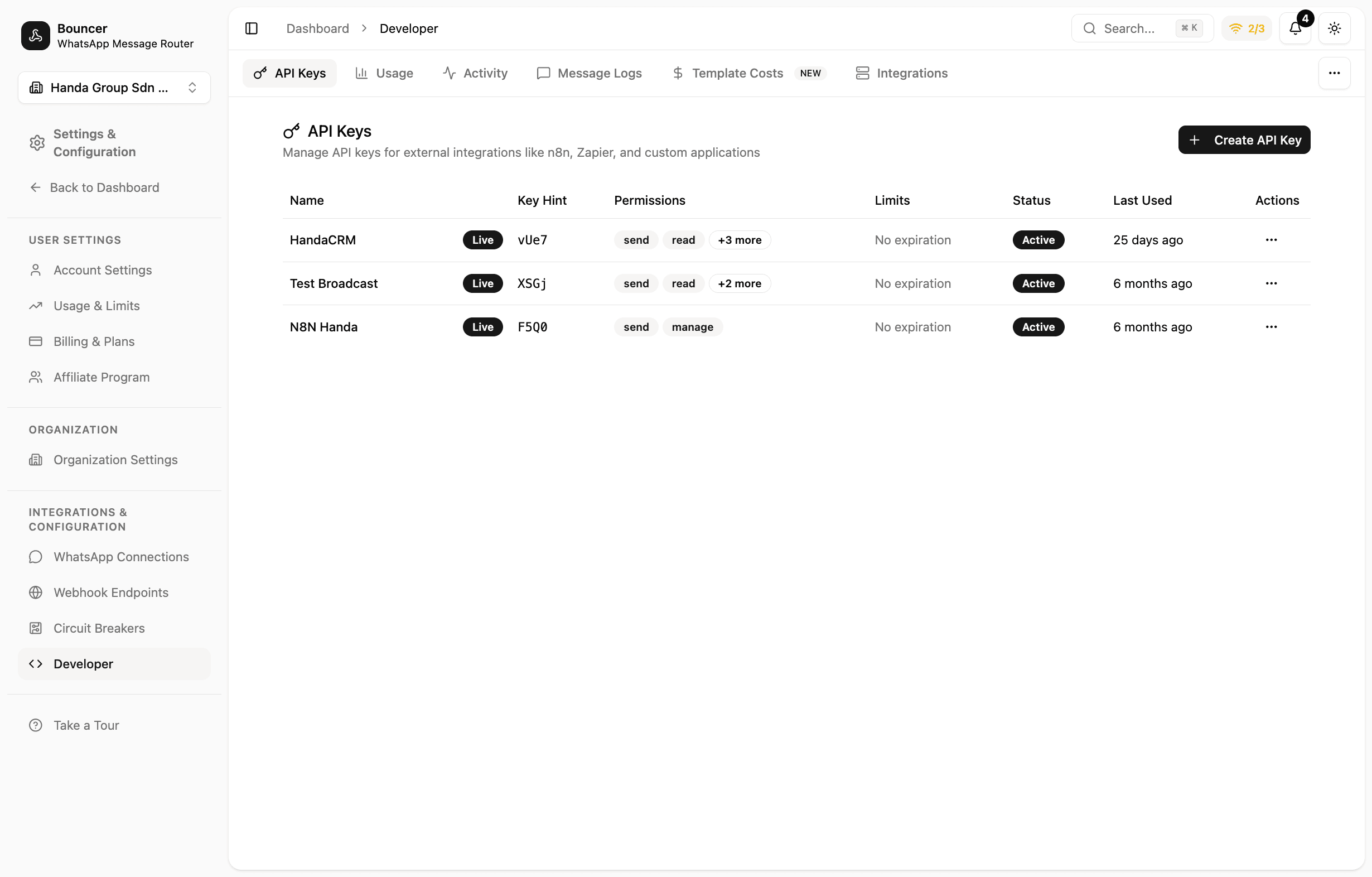
Task: Start Take a Tour
Action: 114,725
